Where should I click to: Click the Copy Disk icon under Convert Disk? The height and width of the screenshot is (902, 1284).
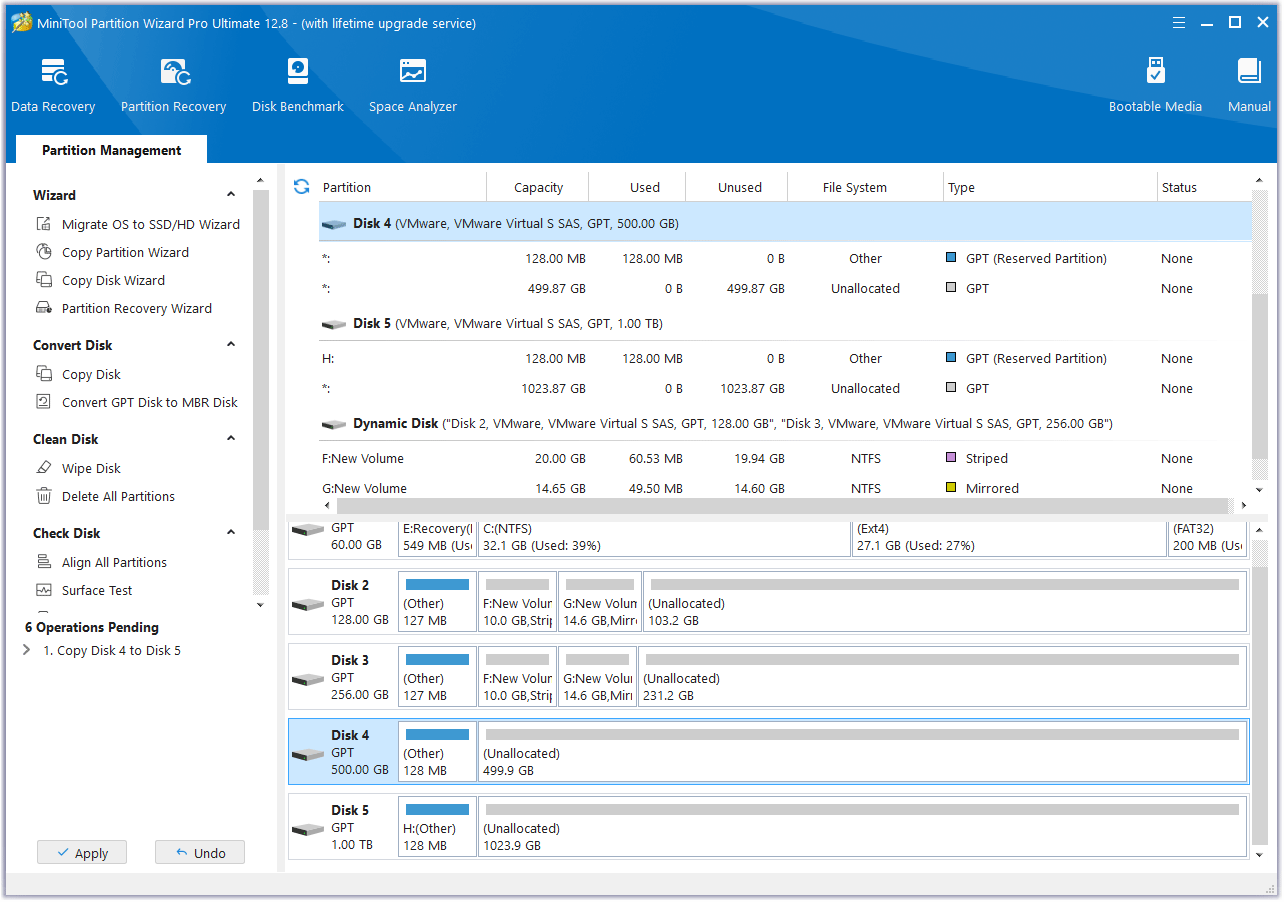click(44, 374)
